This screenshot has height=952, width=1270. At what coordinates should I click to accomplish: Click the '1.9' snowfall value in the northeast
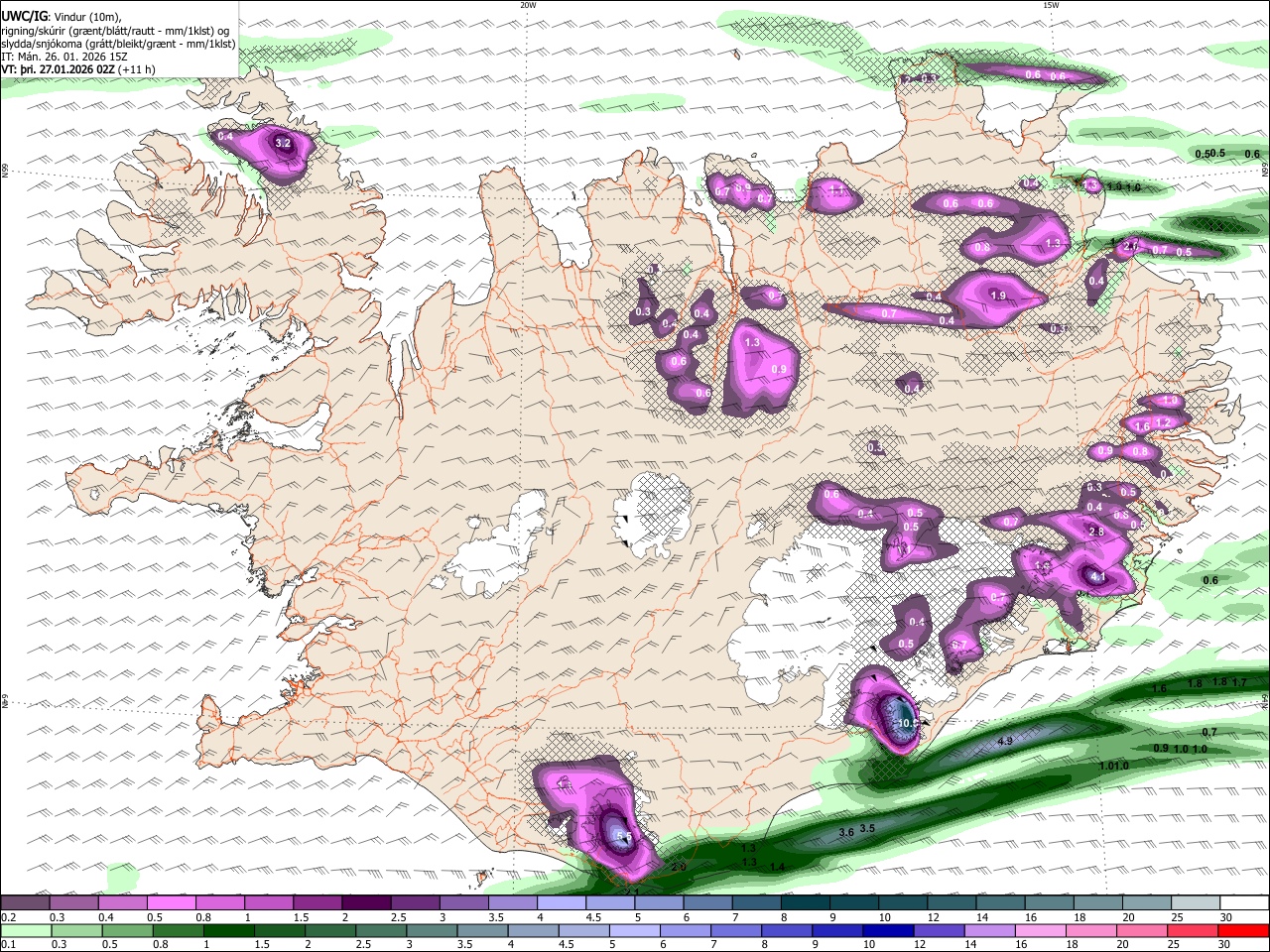[x=998, y=296]
